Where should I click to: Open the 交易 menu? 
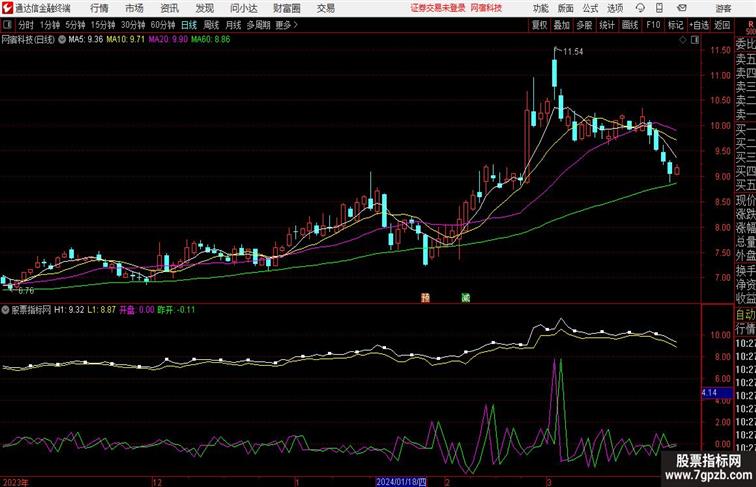(x=325, y=8)
